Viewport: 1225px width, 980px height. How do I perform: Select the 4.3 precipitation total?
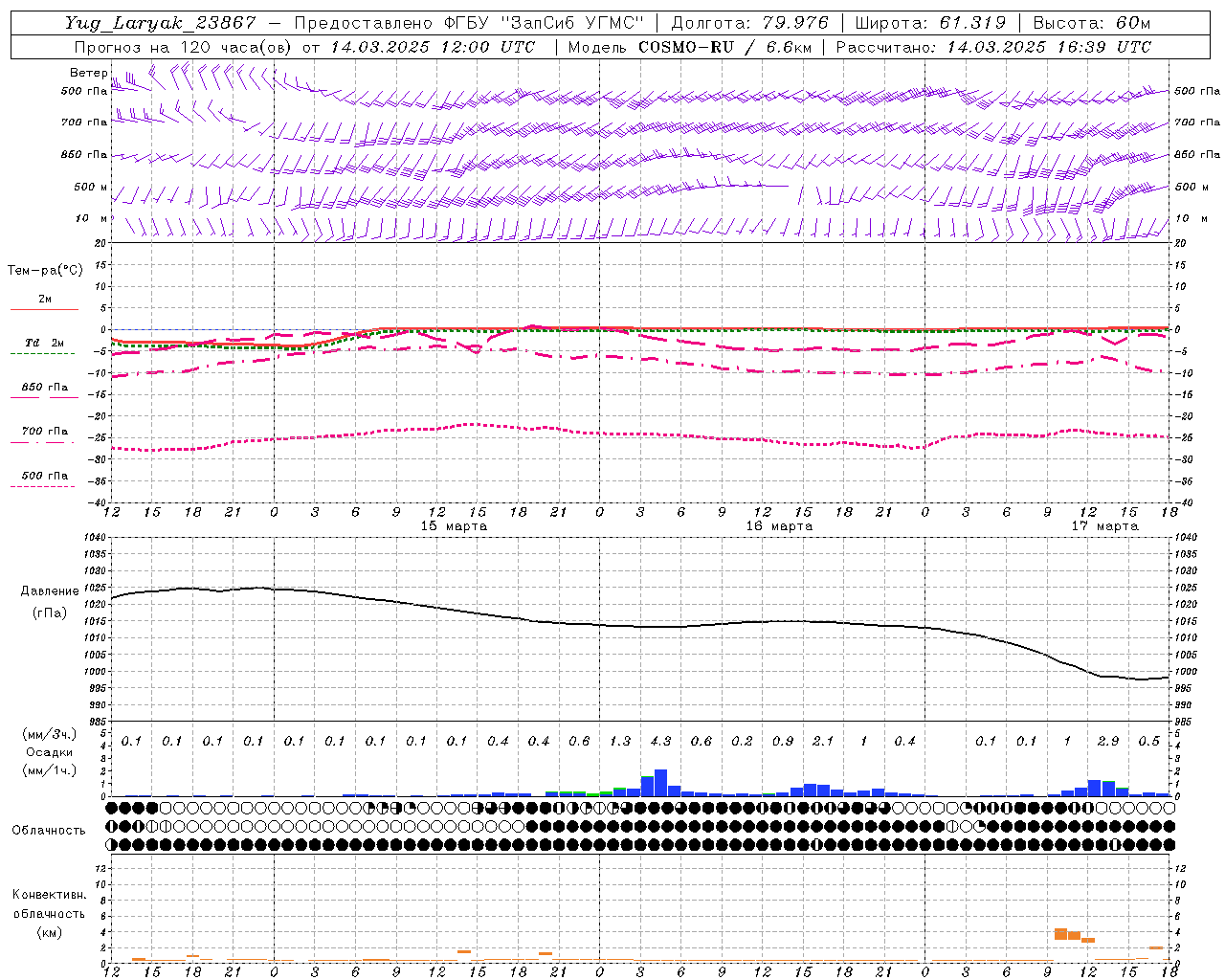[x=660, y=742]
